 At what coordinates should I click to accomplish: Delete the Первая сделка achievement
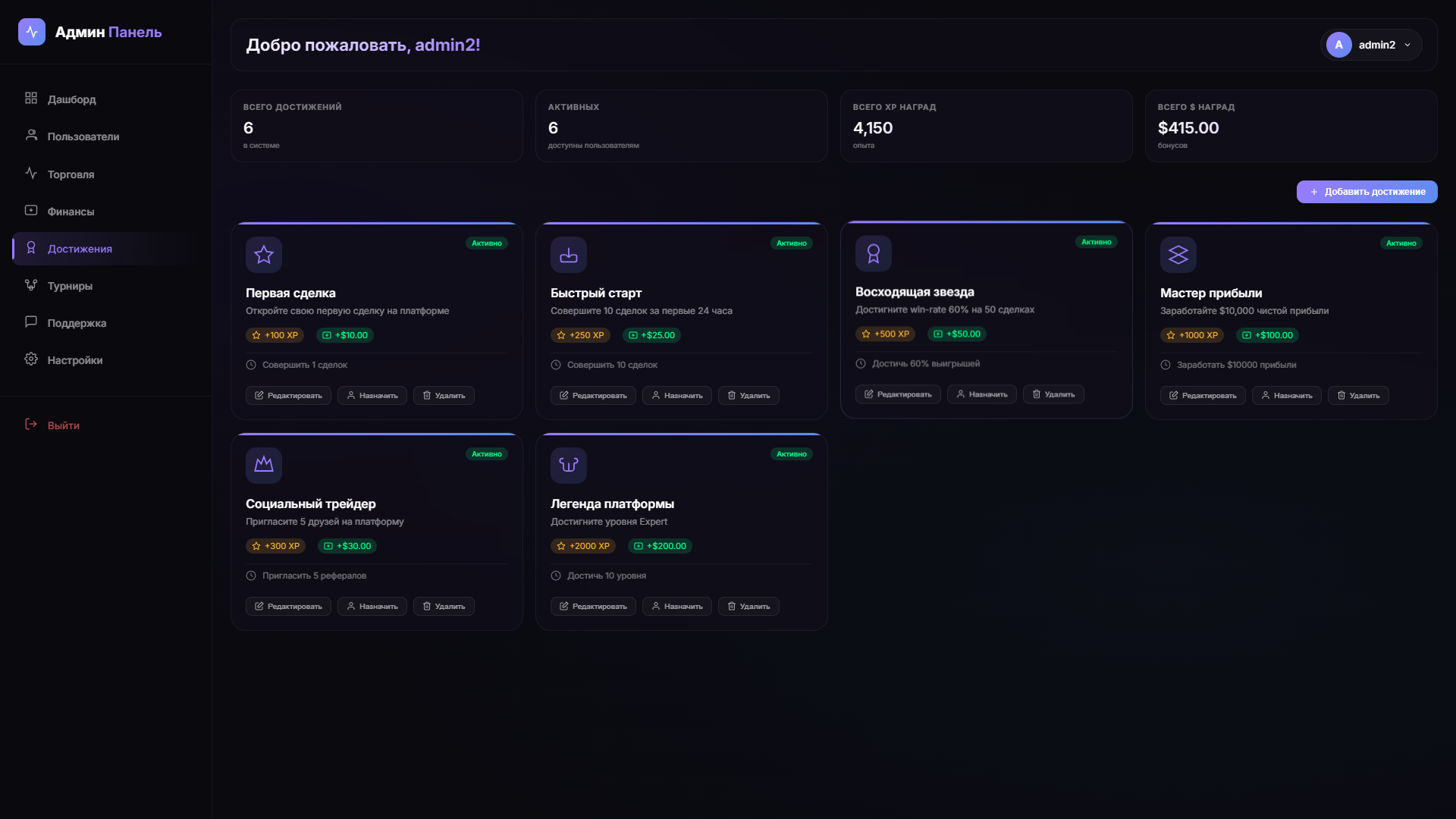[x=444, y=396]
